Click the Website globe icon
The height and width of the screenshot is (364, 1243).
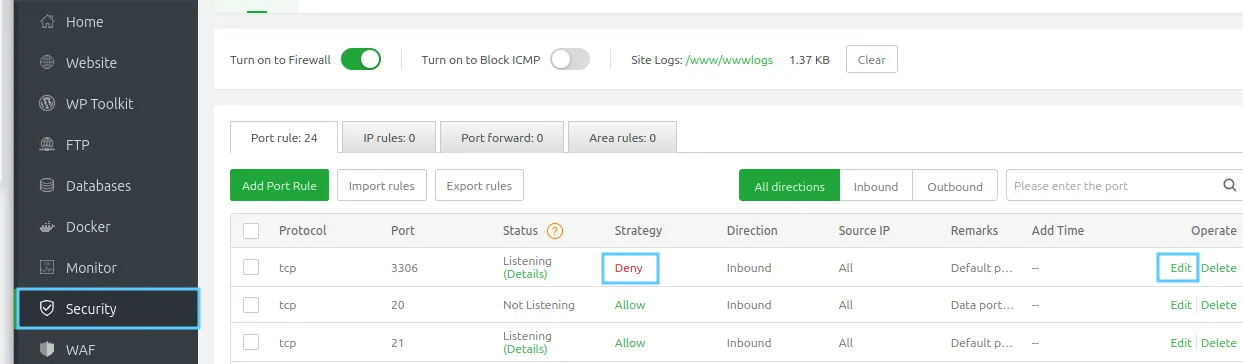coord(46,63)
